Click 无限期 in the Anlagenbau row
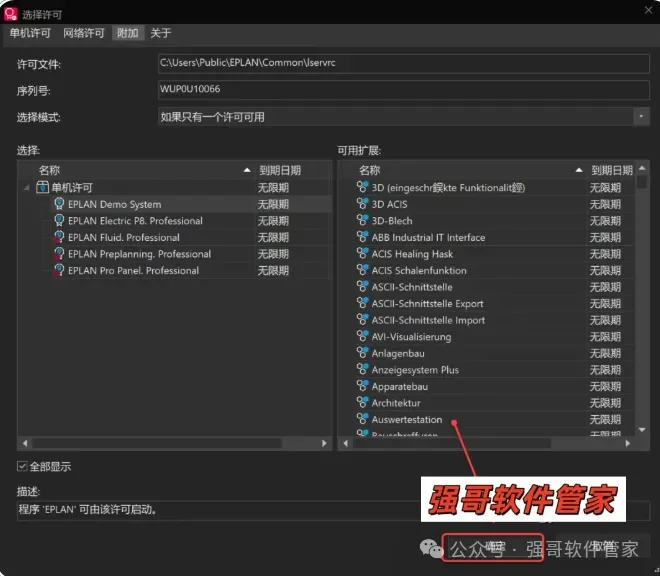The image size is (660, 576). [605, 353]
